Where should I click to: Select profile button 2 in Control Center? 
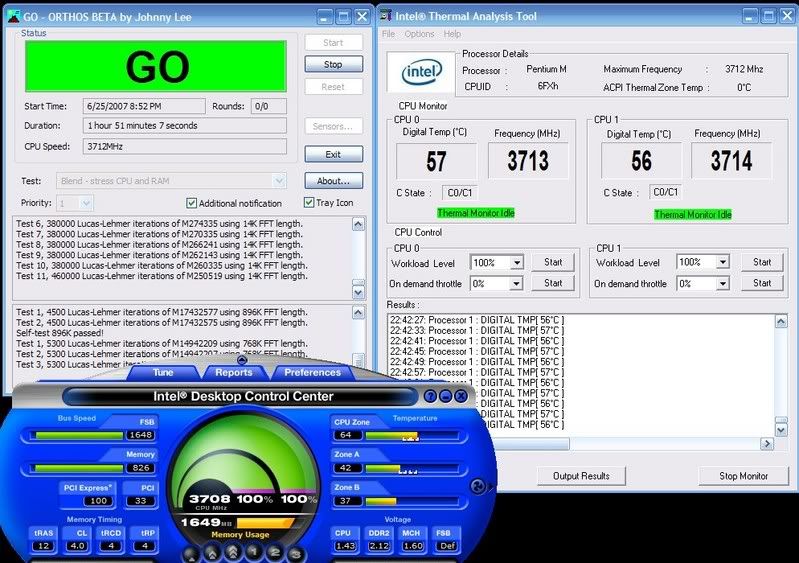pyautogui.click(x=275, y=553)
